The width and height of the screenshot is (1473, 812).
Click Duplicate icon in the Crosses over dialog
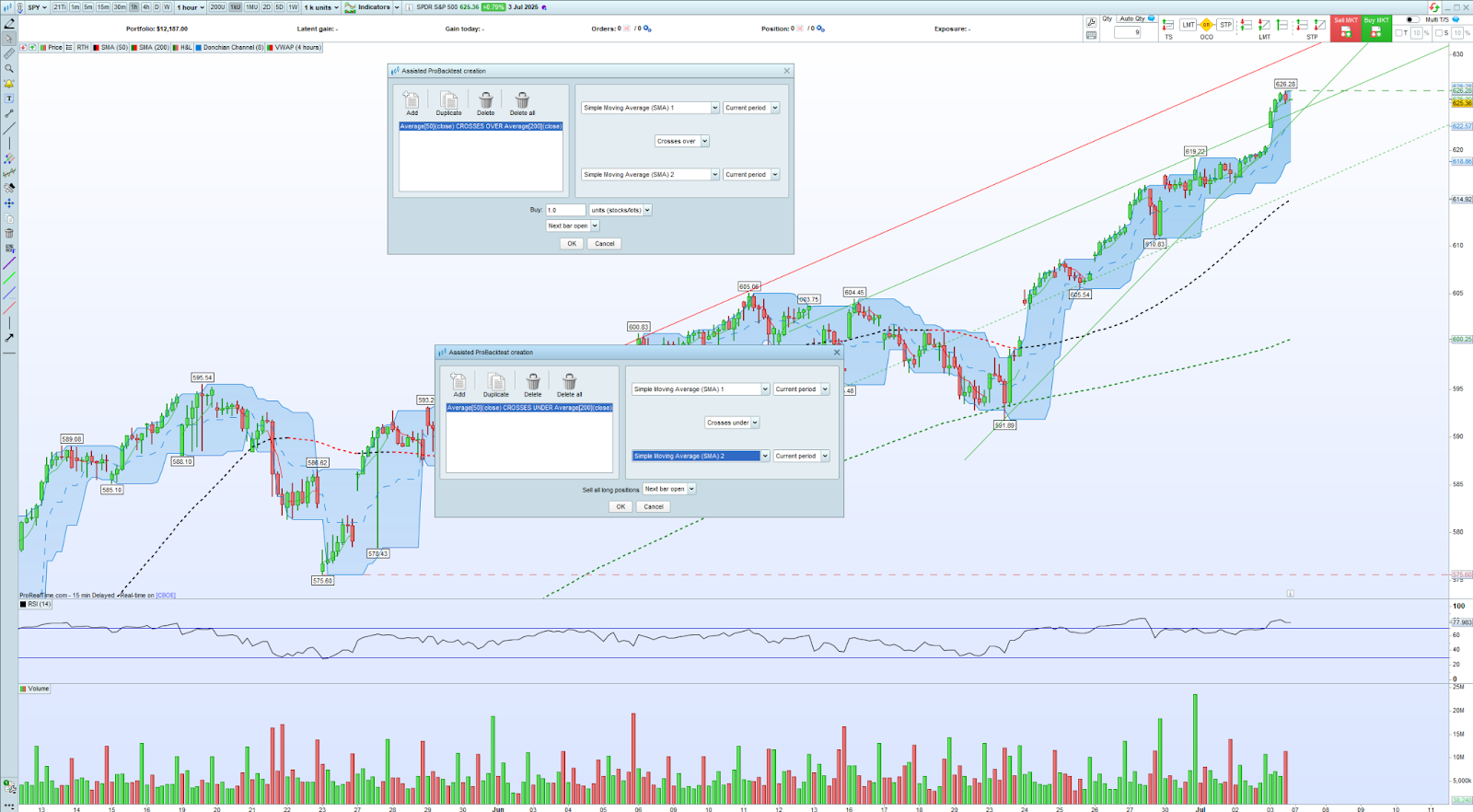point(448,100)
